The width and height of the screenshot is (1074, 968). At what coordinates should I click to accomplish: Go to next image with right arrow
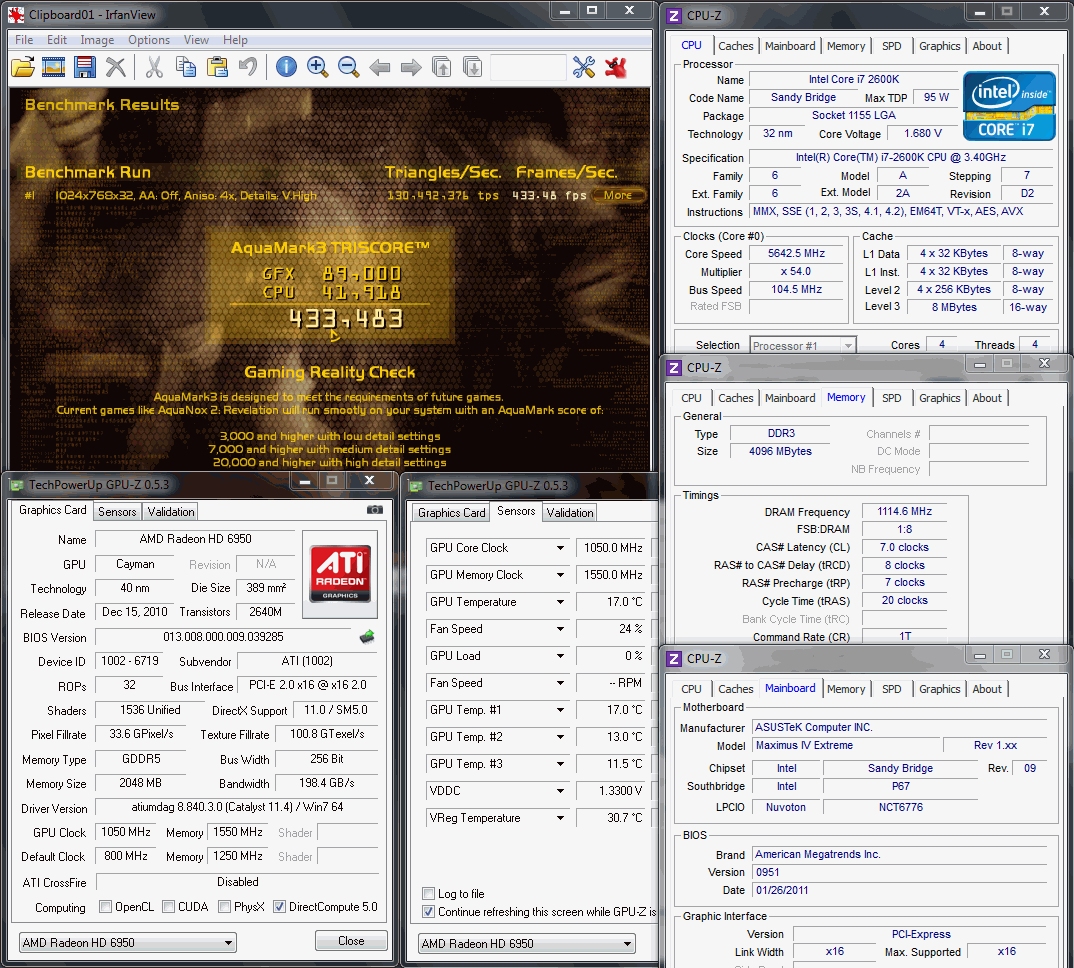[x=411, y=67]
